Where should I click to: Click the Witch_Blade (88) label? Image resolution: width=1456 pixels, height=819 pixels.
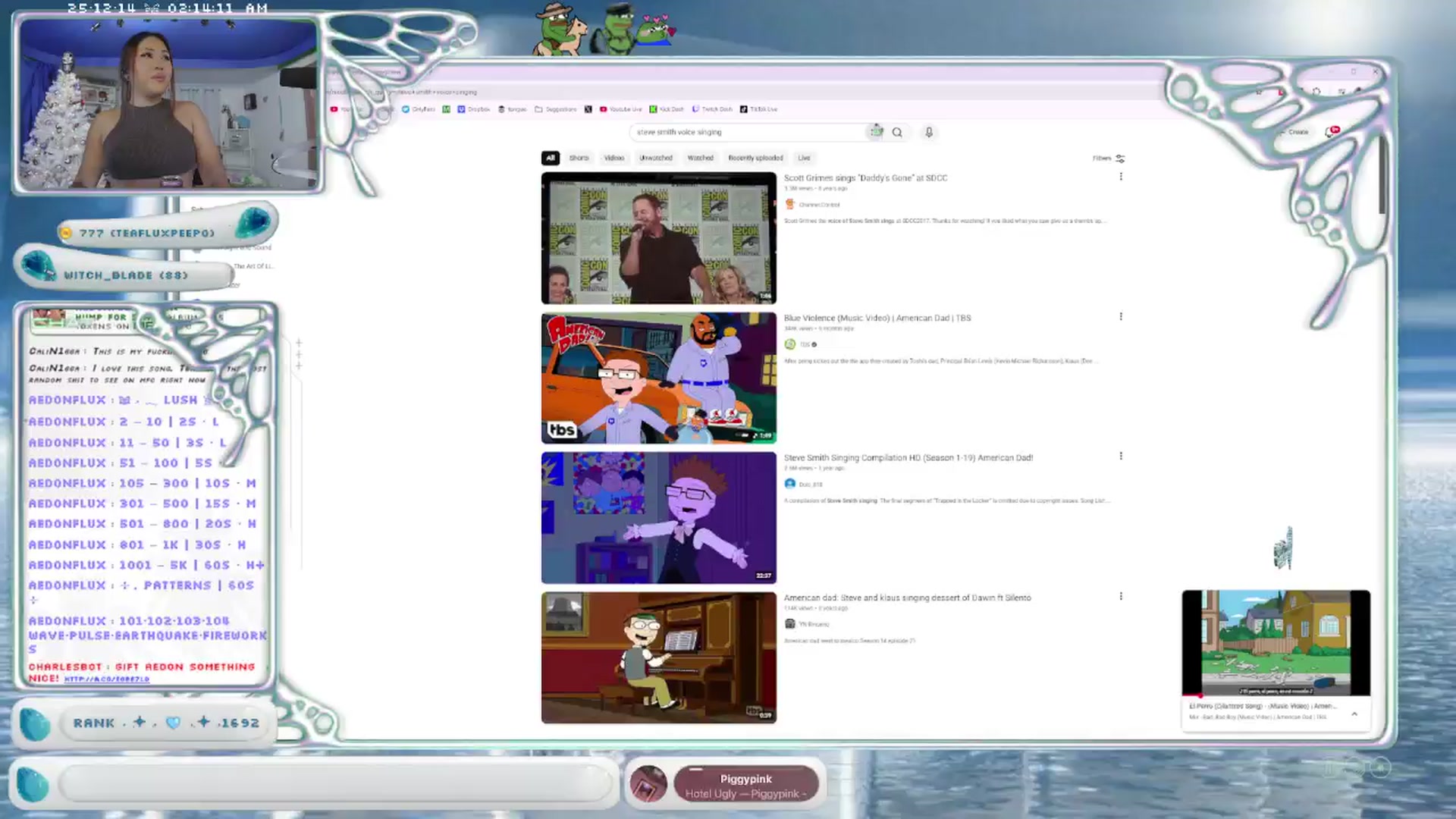pyautogui.click(x=126, y=275)
